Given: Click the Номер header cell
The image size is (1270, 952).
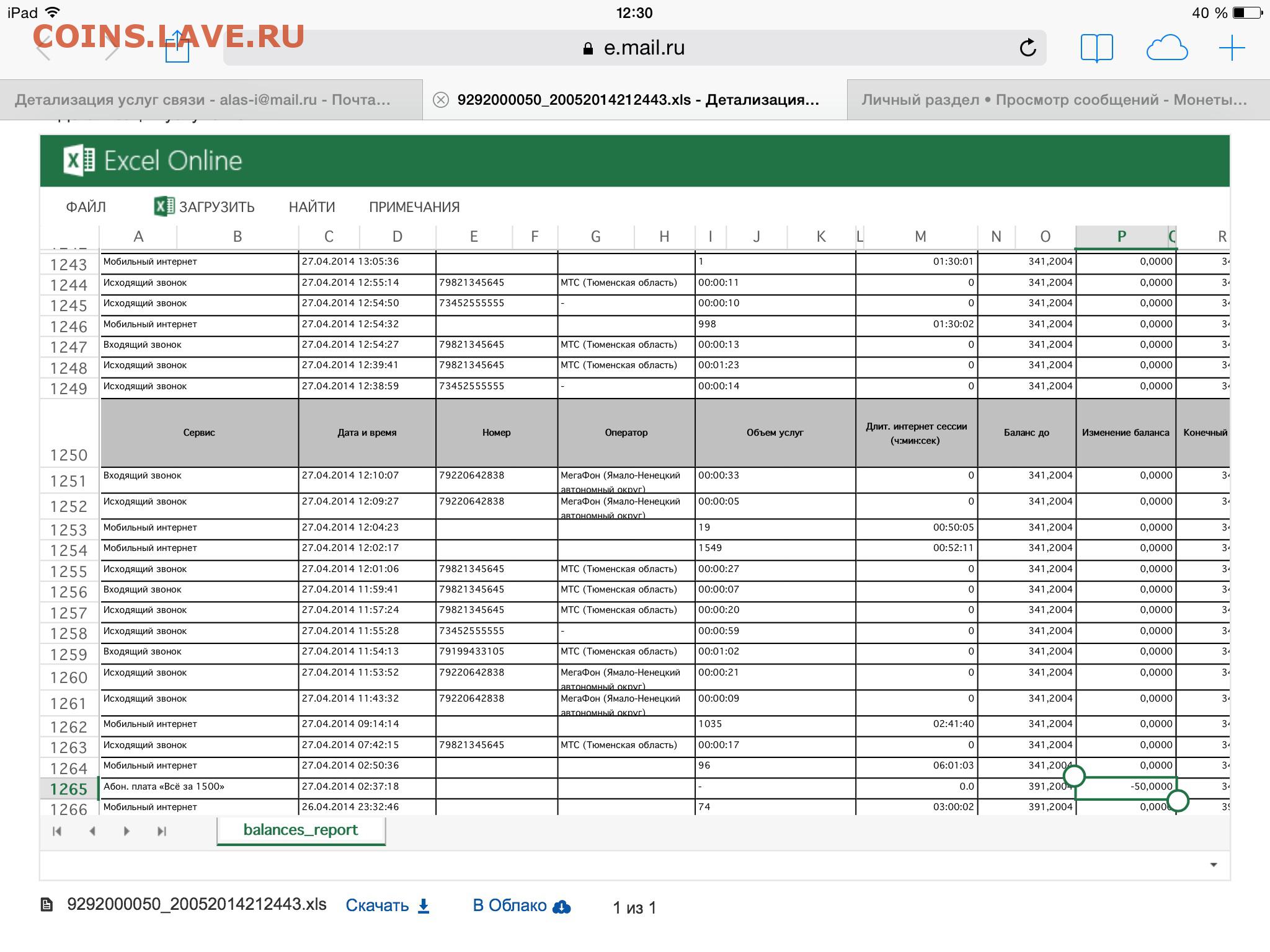Looking at the screenshot, I should (x=497, y=433).
